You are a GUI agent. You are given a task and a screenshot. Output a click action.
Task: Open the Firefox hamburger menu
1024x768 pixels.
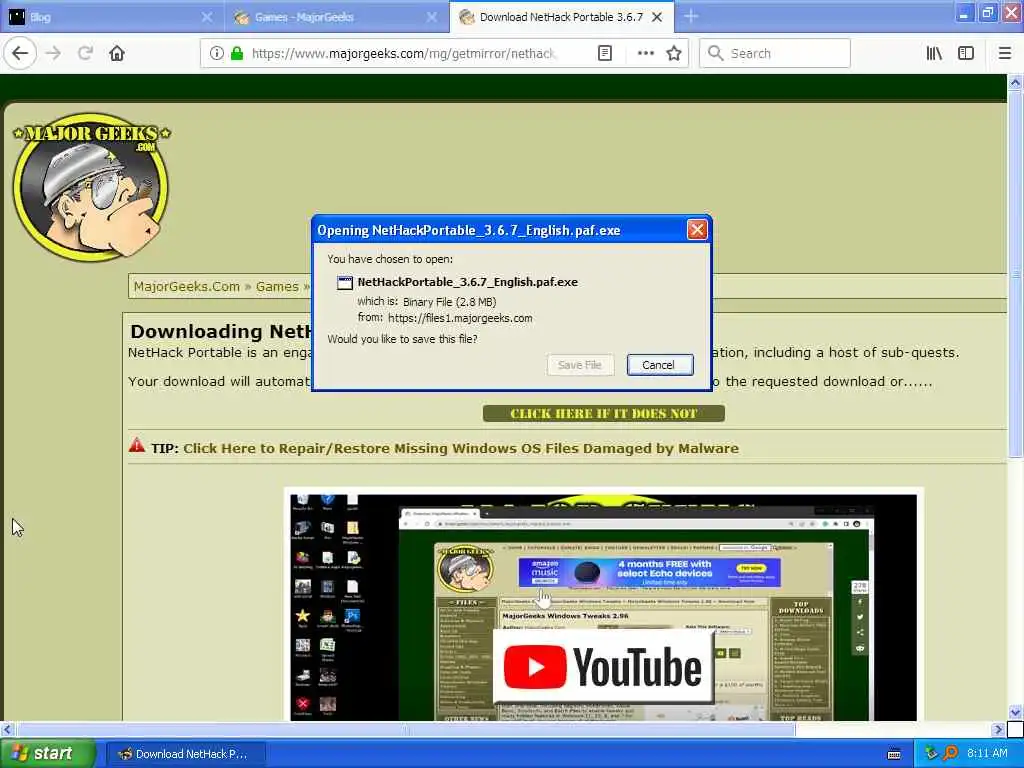[x=1005, y=54]
